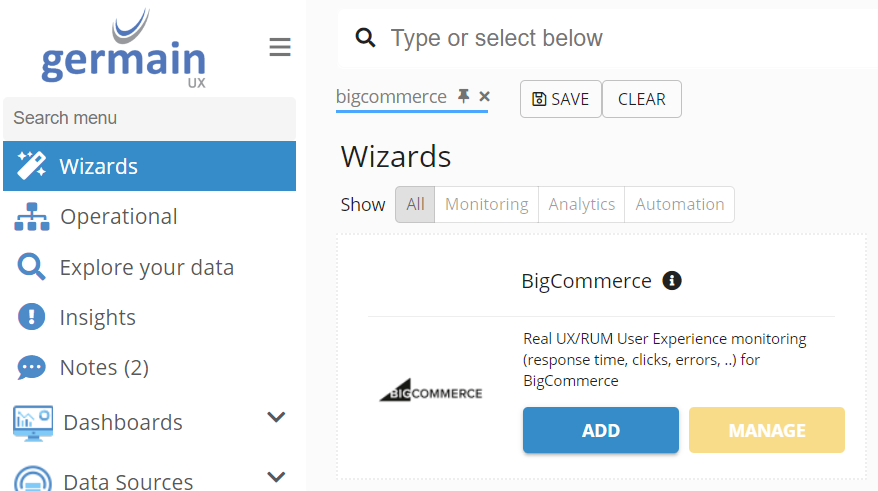Show All wizards filter

pyautogui.click(x=415, y=204)
